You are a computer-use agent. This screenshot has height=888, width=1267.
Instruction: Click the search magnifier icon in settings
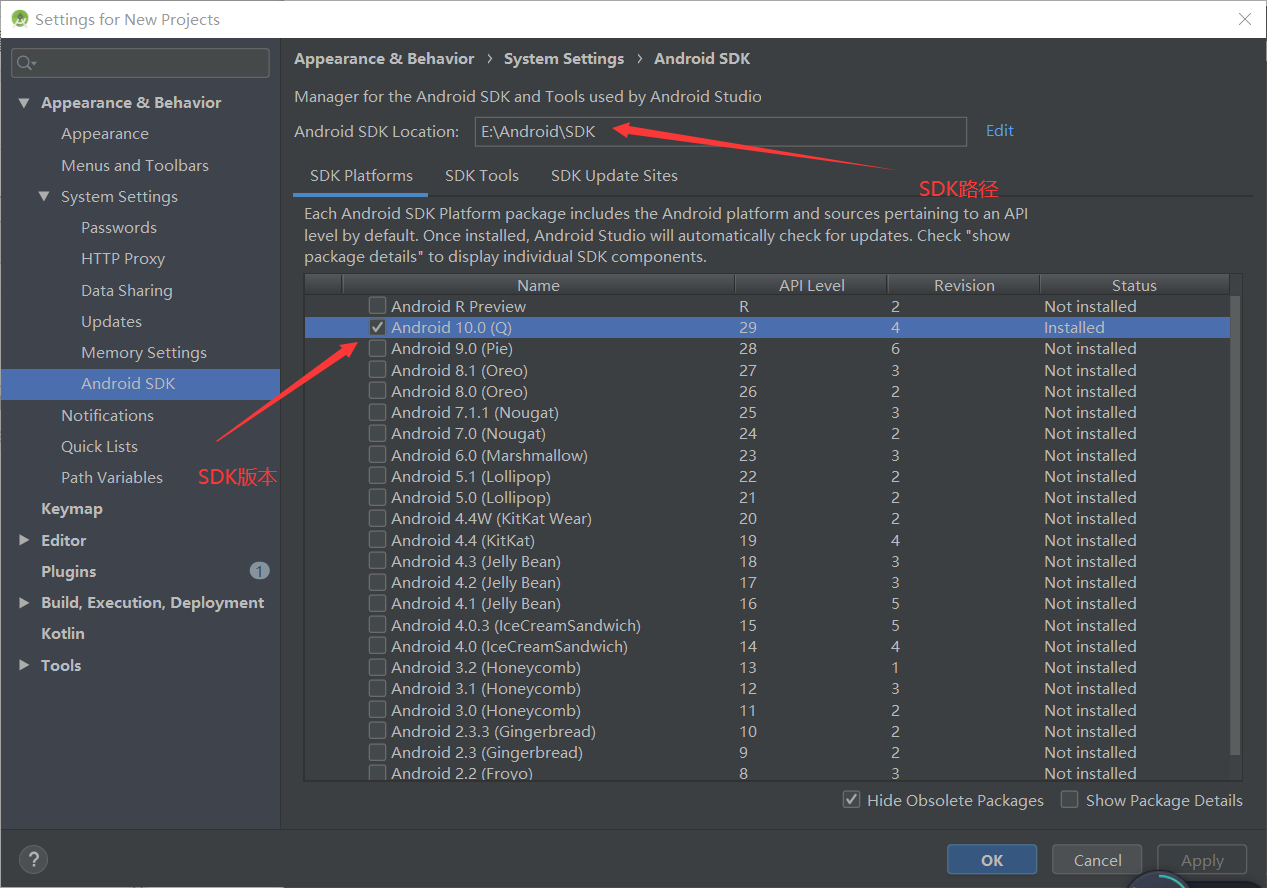(x=27, y=63)
